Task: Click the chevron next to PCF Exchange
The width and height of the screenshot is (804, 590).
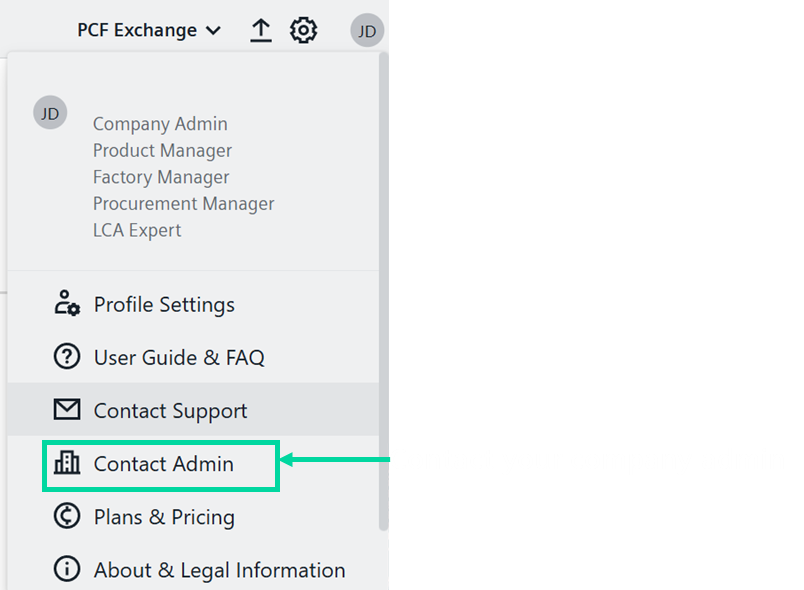Action: point(213,31)
